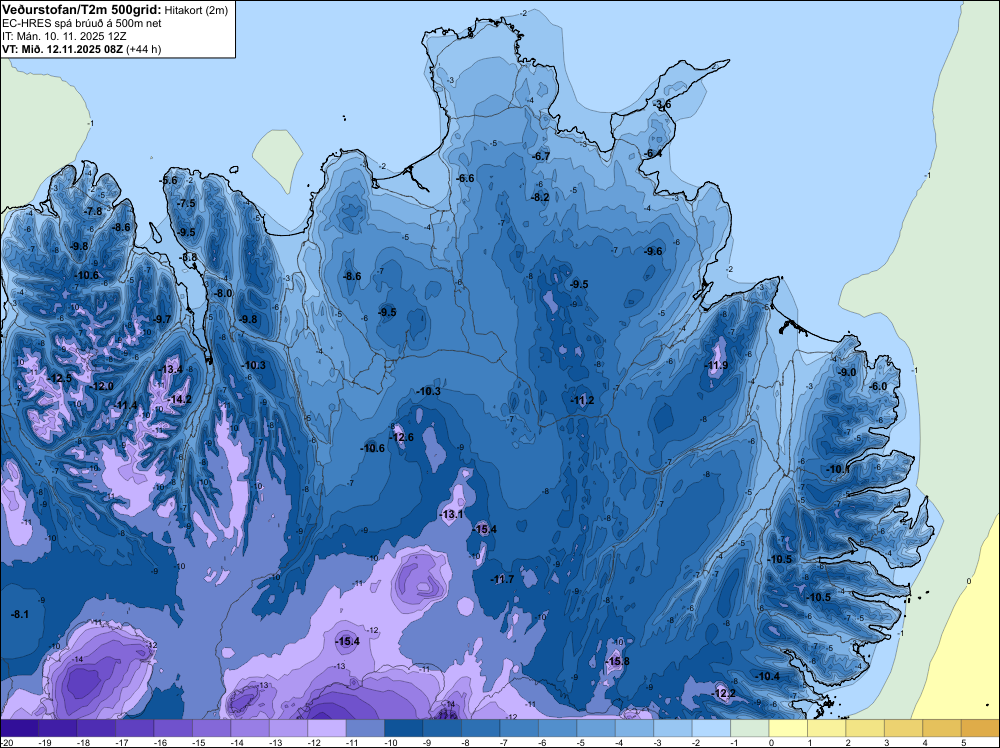Image resolution: width=1000 pixels, height=748 pixels.
Task: Click the -9.6 temperature label
Action: click(x=654, y=251)
